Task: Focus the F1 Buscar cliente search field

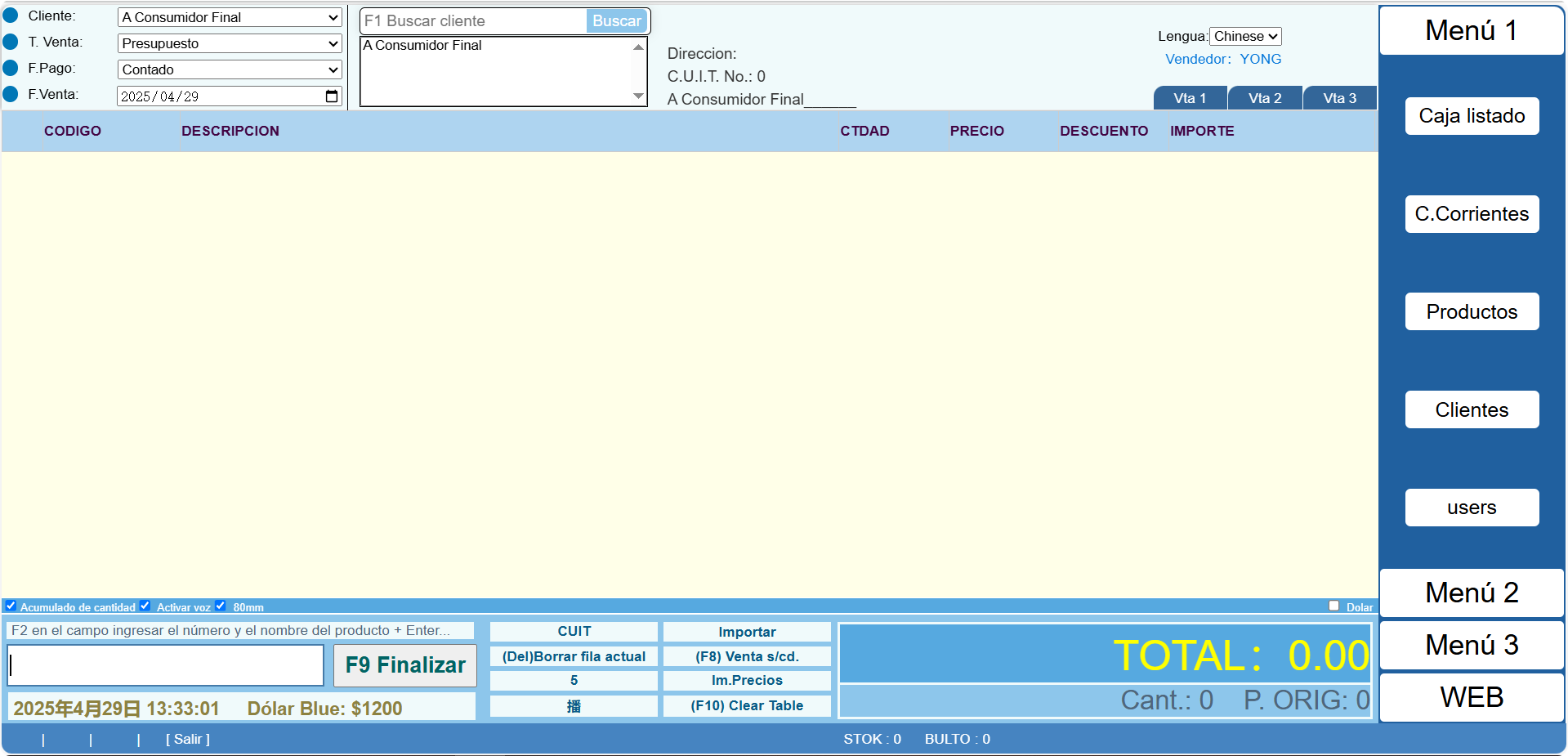Action: coord(474,21)
